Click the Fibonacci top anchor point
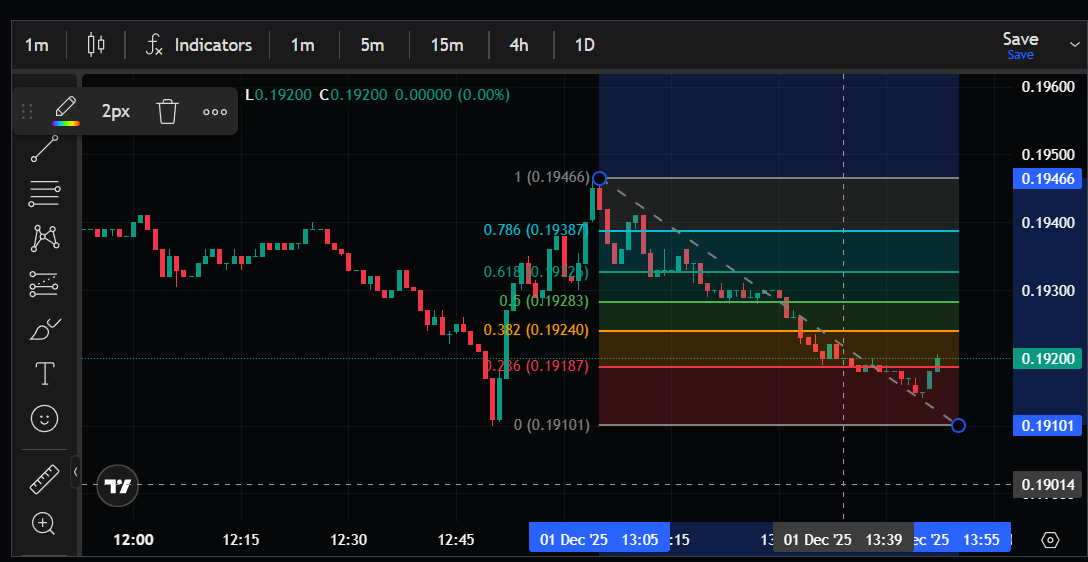 click(600, 178)
